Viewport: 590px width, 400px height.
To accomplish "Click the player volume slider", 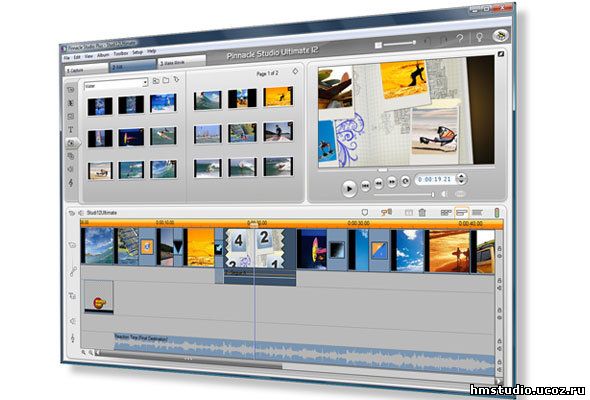I will (404, 195).
